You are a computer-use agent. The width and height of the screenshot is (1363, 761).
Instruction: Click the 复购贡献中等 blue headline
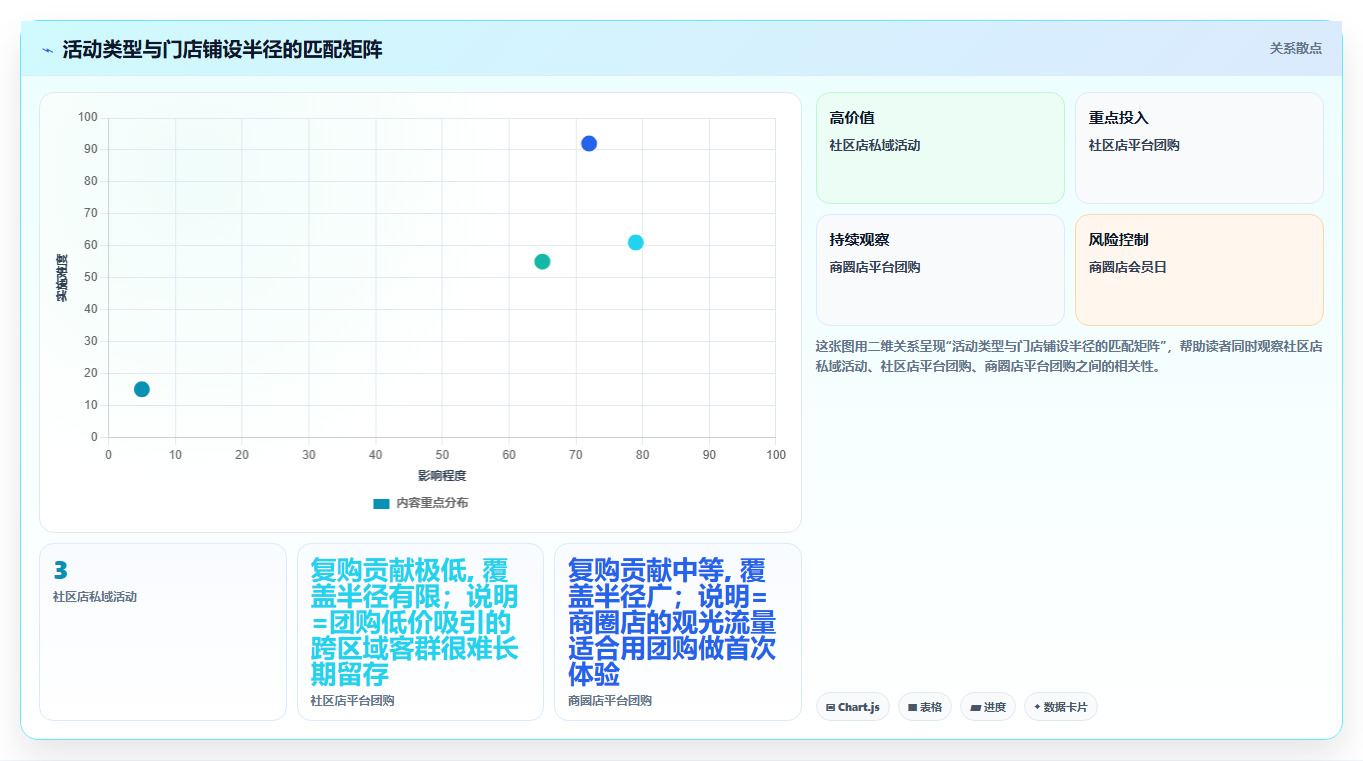pyautogui.click(x=671, y=623)
